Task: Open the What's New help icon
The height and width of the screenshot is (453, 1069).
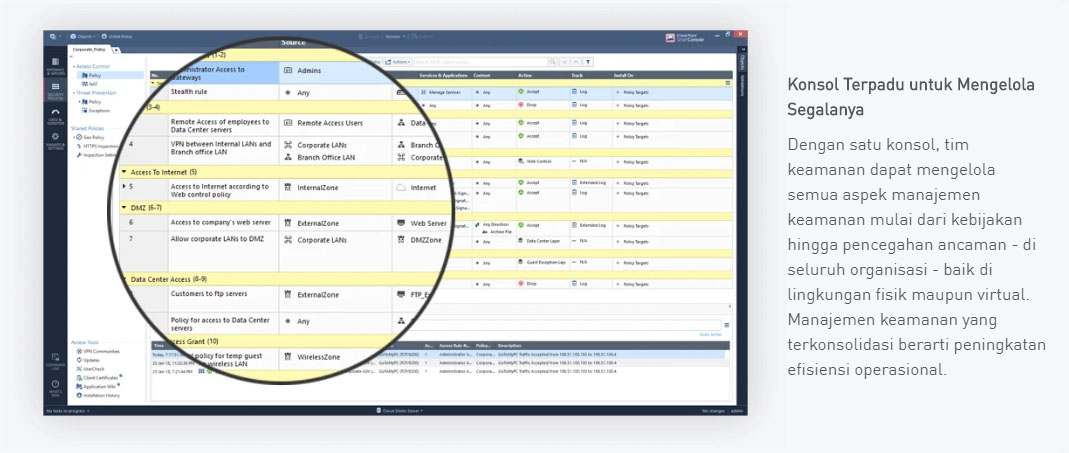Action: pos(55,388)
